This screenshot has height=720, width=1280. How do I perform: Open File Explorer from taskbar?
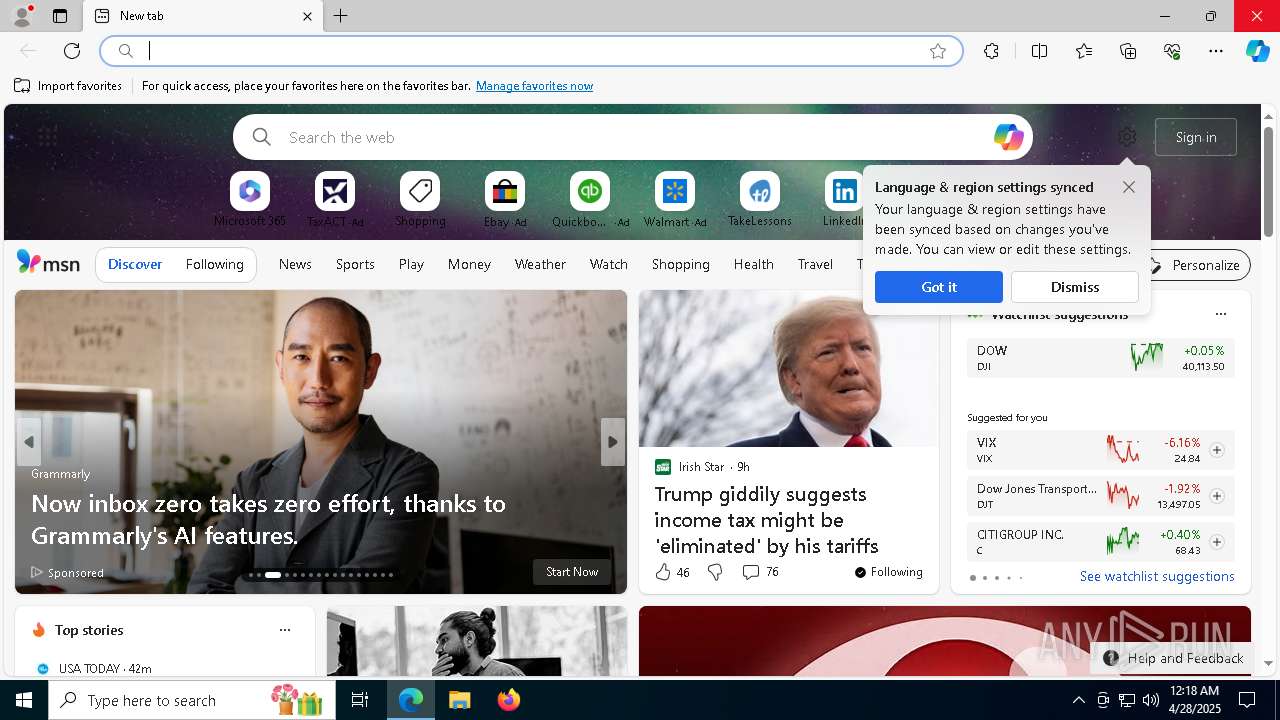(459, 700)
